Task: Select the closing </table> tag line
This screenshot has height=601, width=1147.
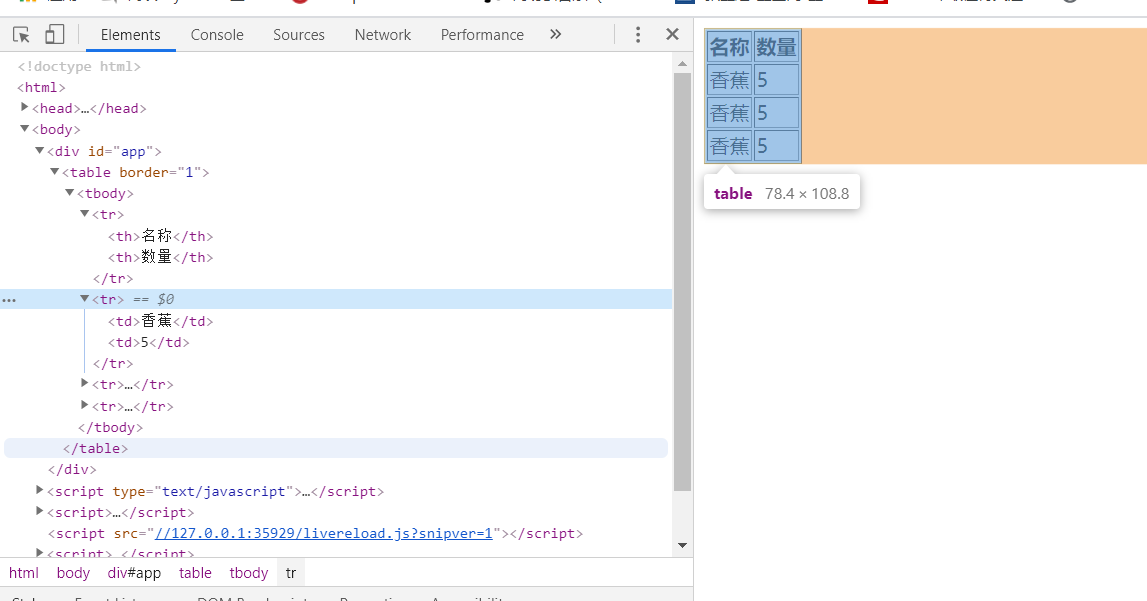Action: point(96,448)
